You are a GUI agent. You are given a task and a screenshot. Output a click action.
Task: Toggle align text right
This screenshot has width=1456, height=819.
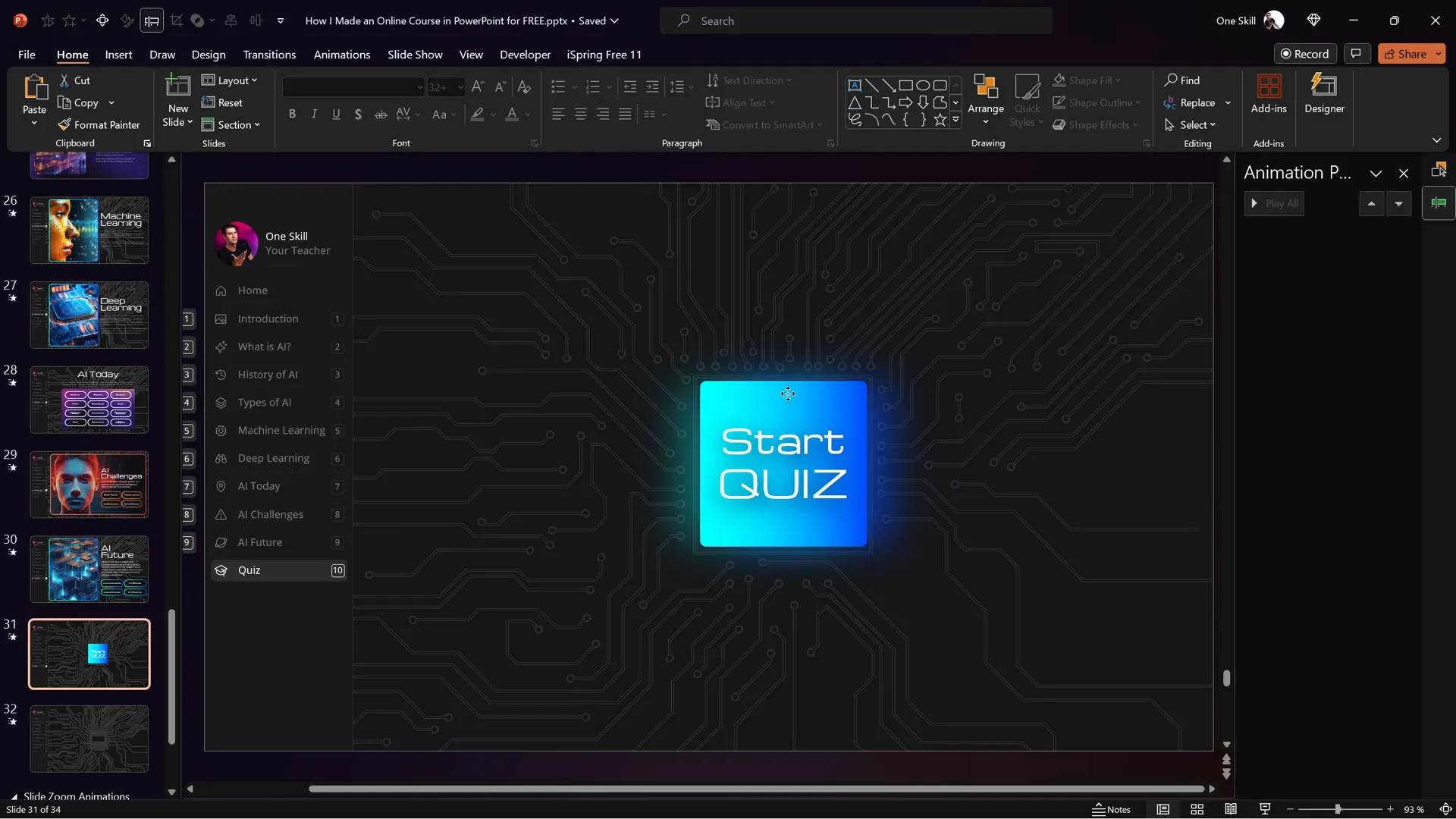[603, 115]
